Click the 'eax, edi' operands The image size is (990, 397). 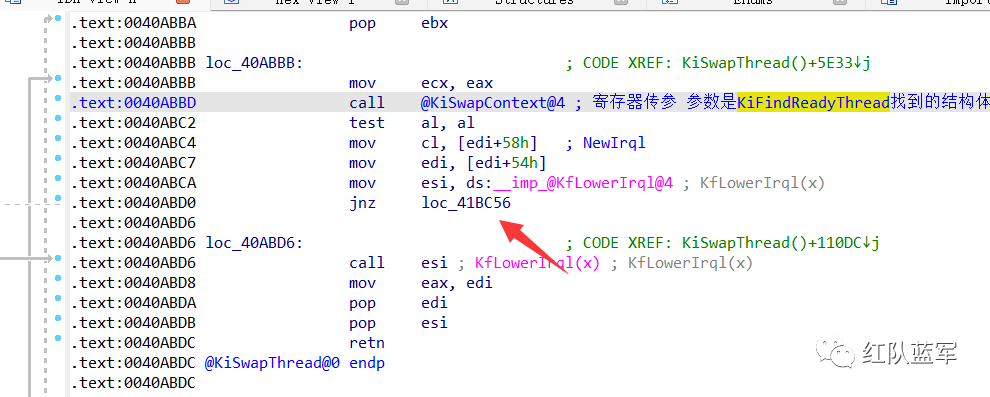click(x=457, y=283)
